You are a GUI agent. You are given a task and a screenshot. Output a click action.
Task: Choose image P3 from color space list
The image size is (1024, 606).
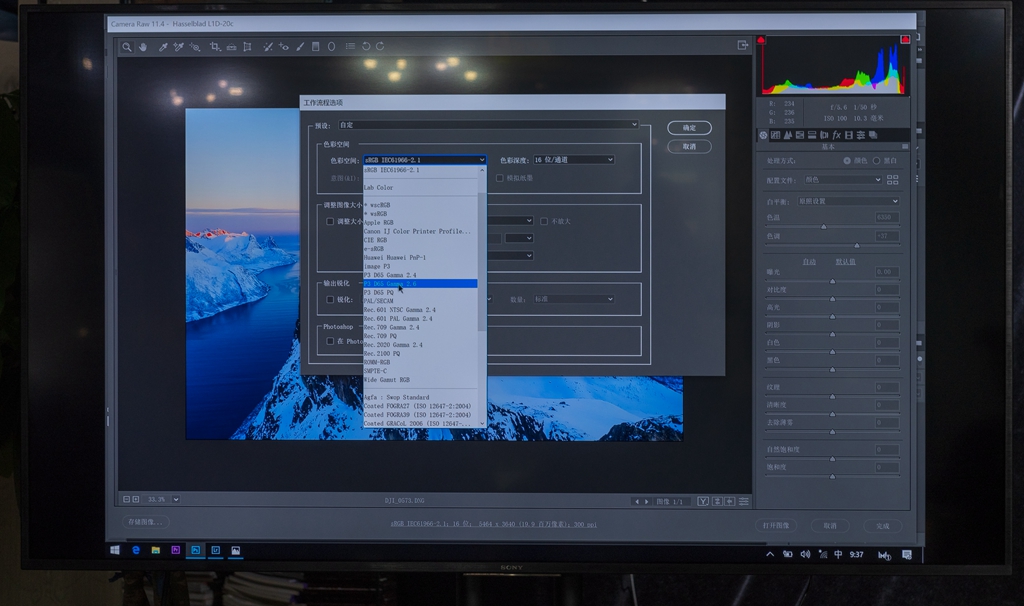click(x=377, y=266)
